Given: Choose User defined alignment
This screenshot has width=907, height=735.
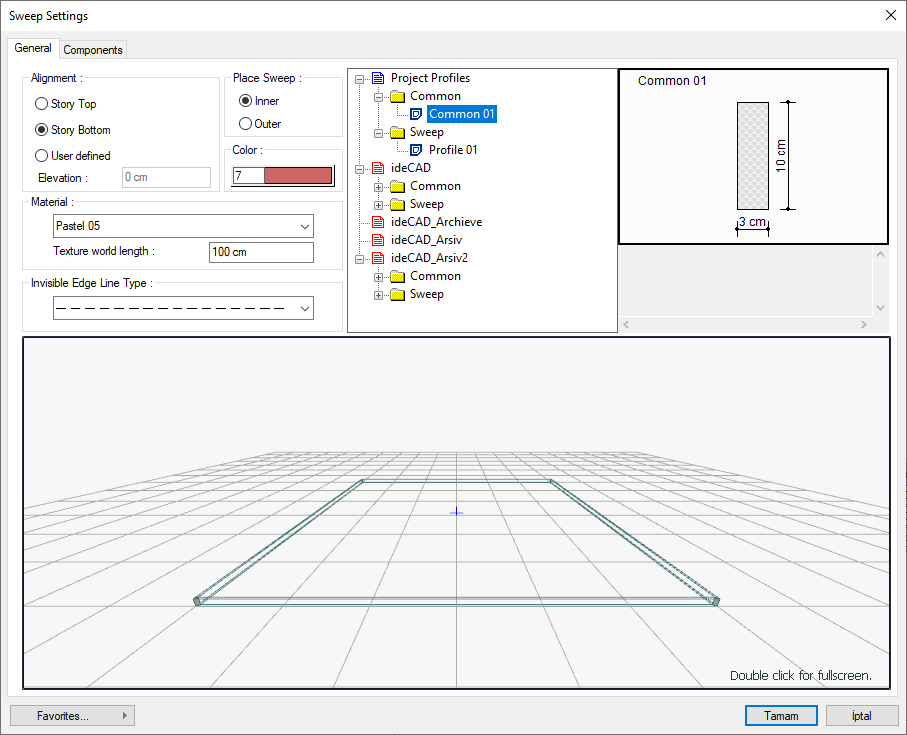Looking at the screenshot, I should [41, 156].
